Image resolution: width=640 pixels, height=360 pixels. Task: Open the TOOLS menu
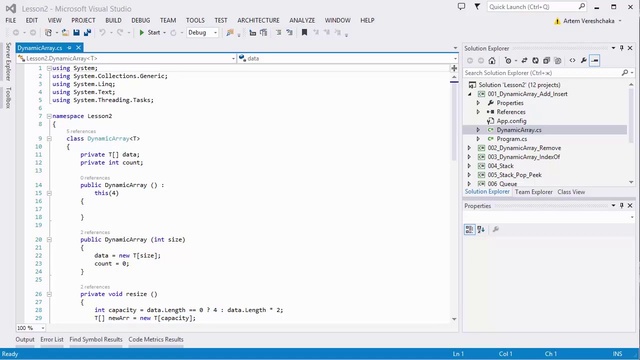195,20
